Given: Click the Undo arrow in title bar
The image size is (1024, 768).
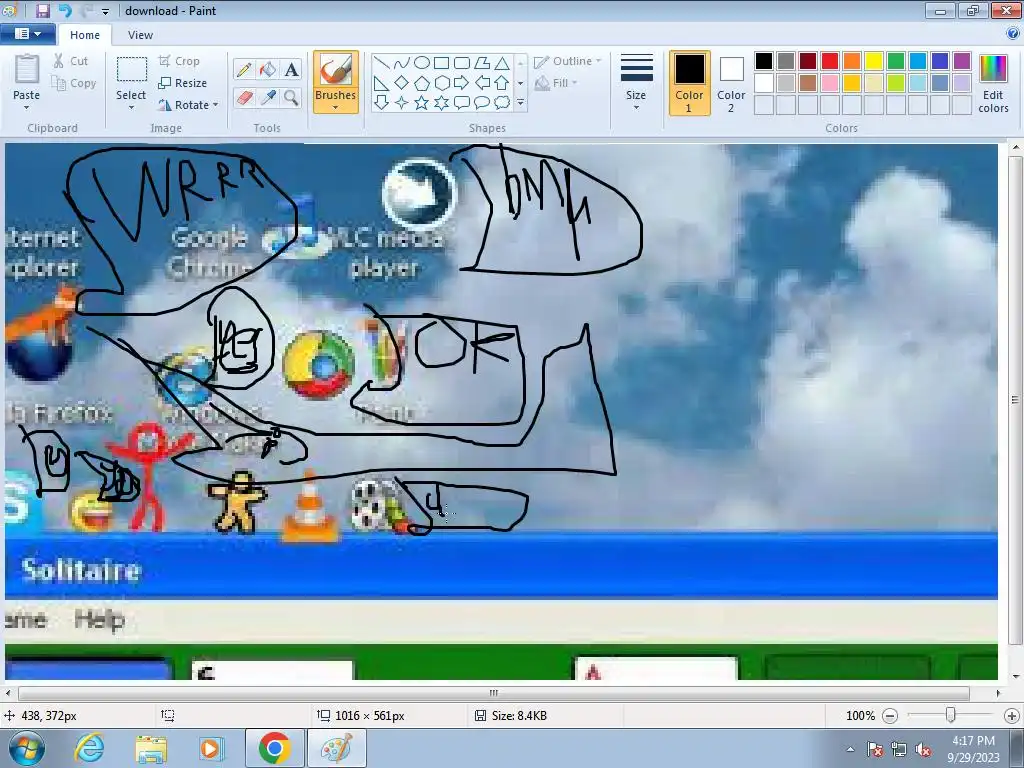Looking at the screenshot, I should (65, 10).
